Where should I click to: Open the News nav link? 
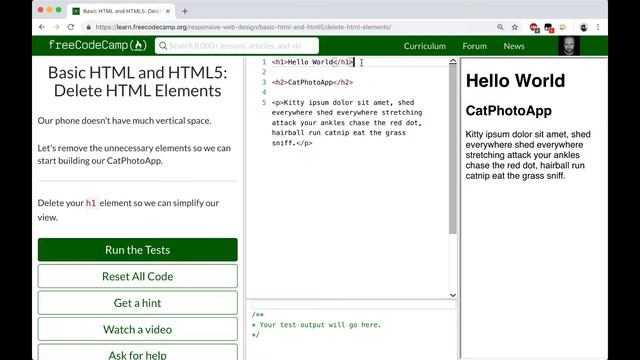(x=514, y=46)
